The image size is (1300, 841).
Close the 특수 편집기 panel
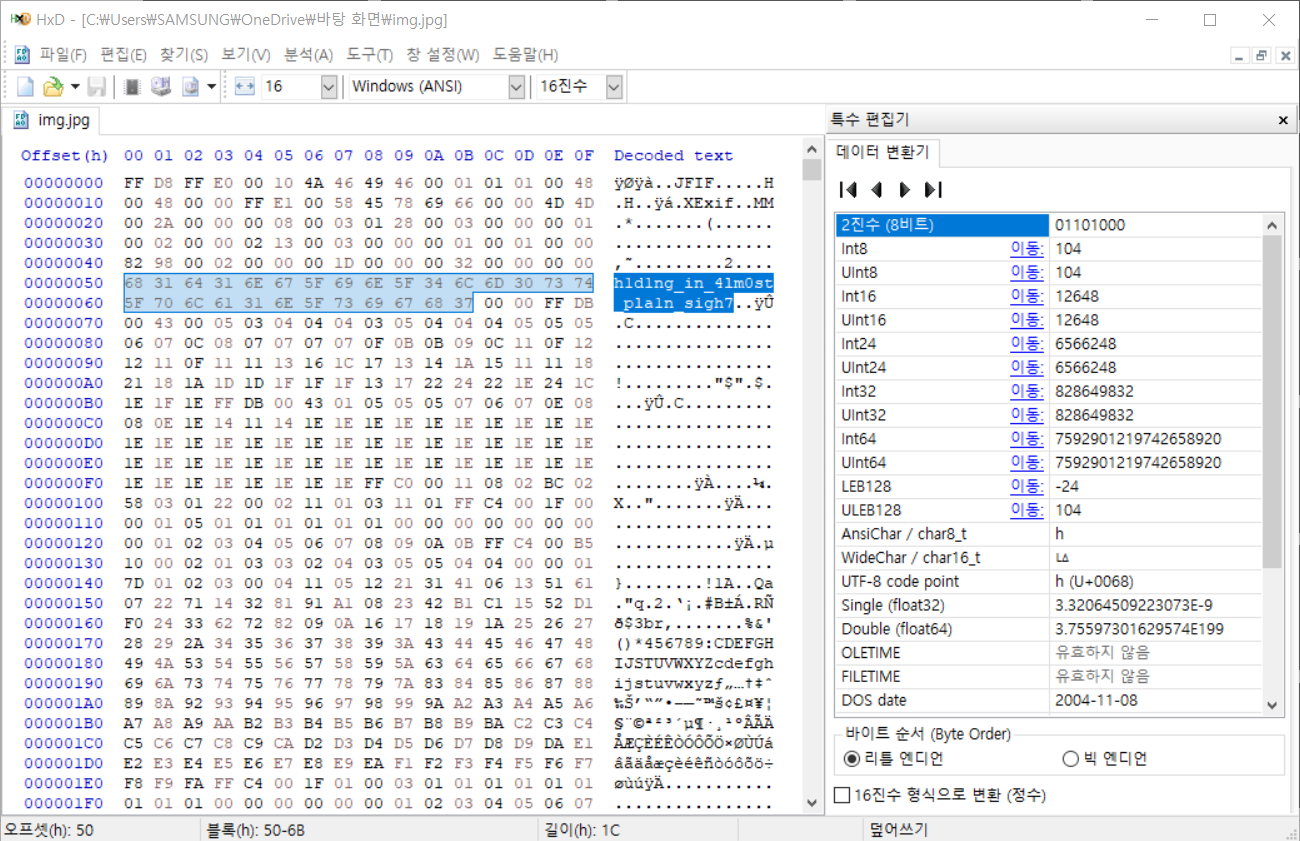(x=1283, y=120)
